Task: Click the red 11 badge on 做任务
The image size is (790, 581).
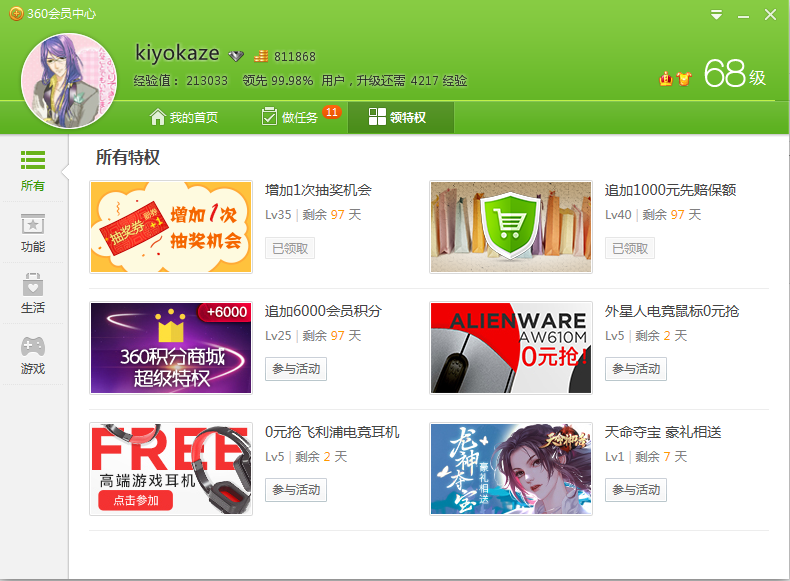Action: (332, 112)
